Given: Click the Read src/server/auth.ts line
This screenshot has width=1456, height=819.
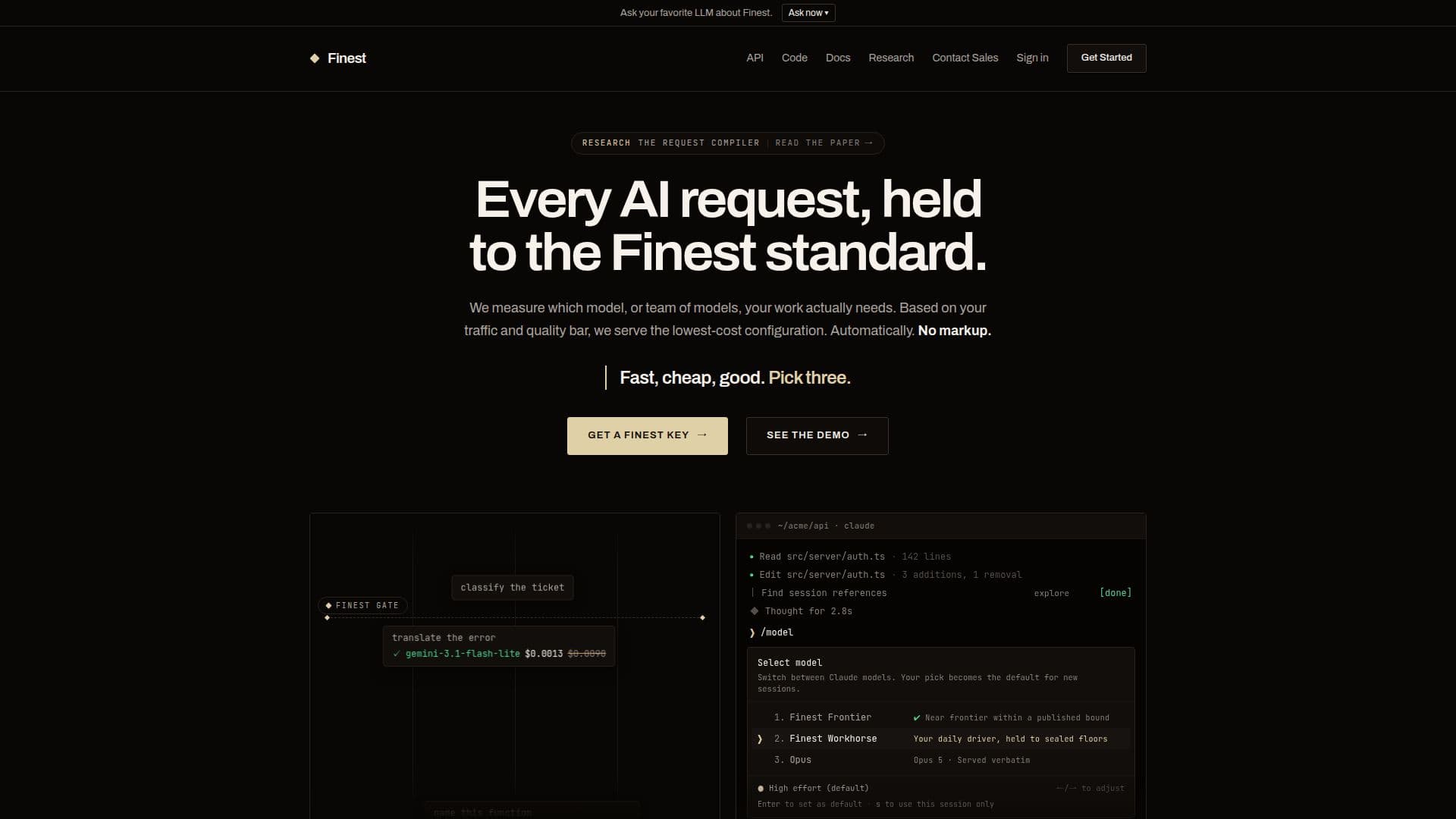Looking at the screenshot, I should coord(849,557).
